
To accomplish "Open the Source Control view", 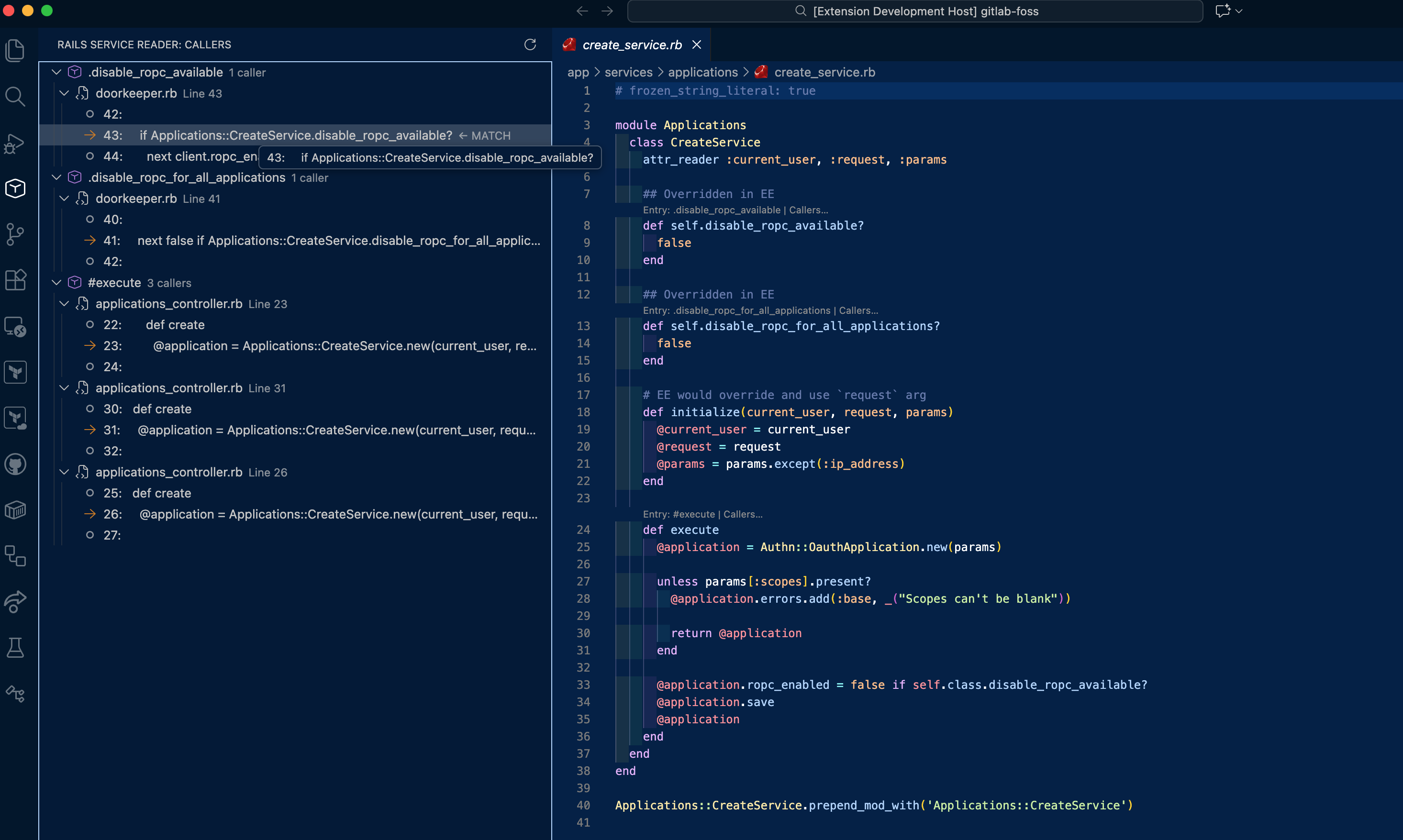I will click(15, 234).
